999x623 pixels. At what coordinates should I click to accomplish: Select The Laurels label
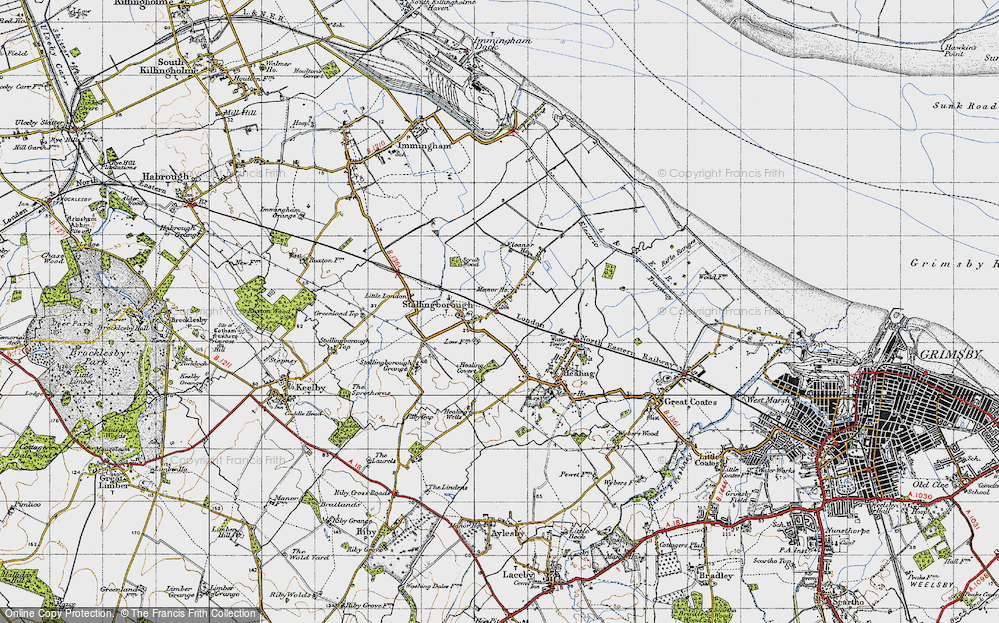click(385, 458)
